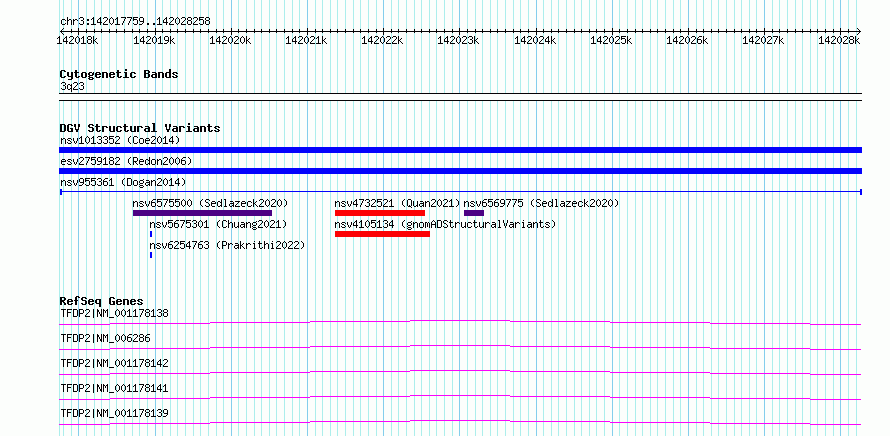The image size is (890, 436).
Task: Click the 142020k ruler tick label
Action: [x=230, y=40]
